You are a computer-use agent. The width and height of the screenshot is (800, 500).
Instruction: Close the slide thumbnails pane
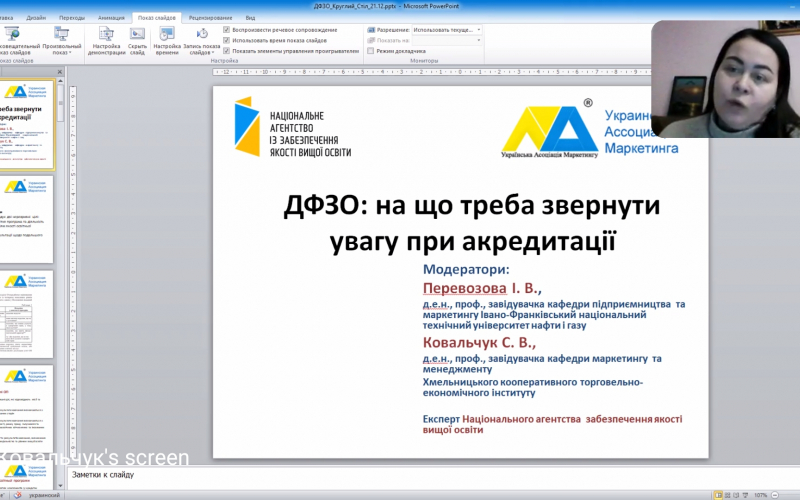coord(60,72)
